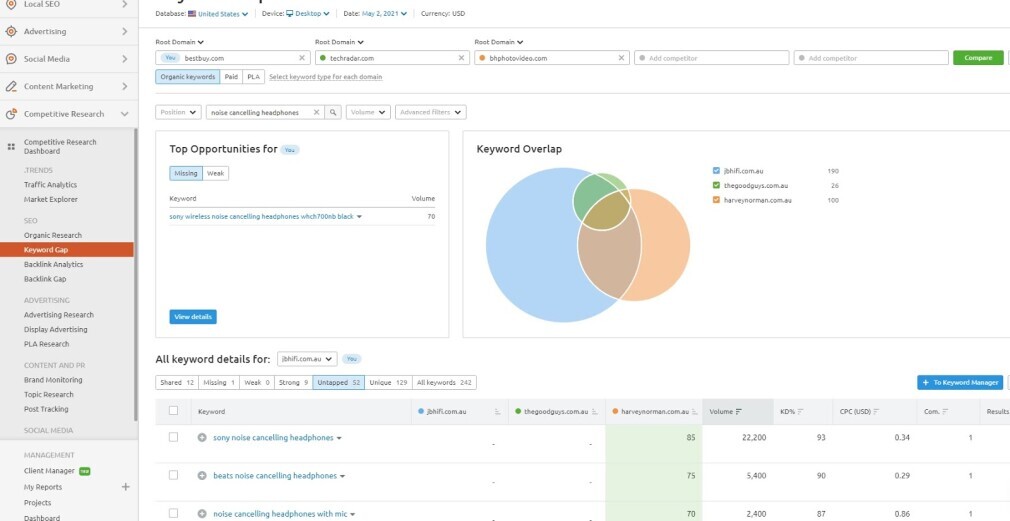Click the To Keyword Manager button

(x=960, y=383)
